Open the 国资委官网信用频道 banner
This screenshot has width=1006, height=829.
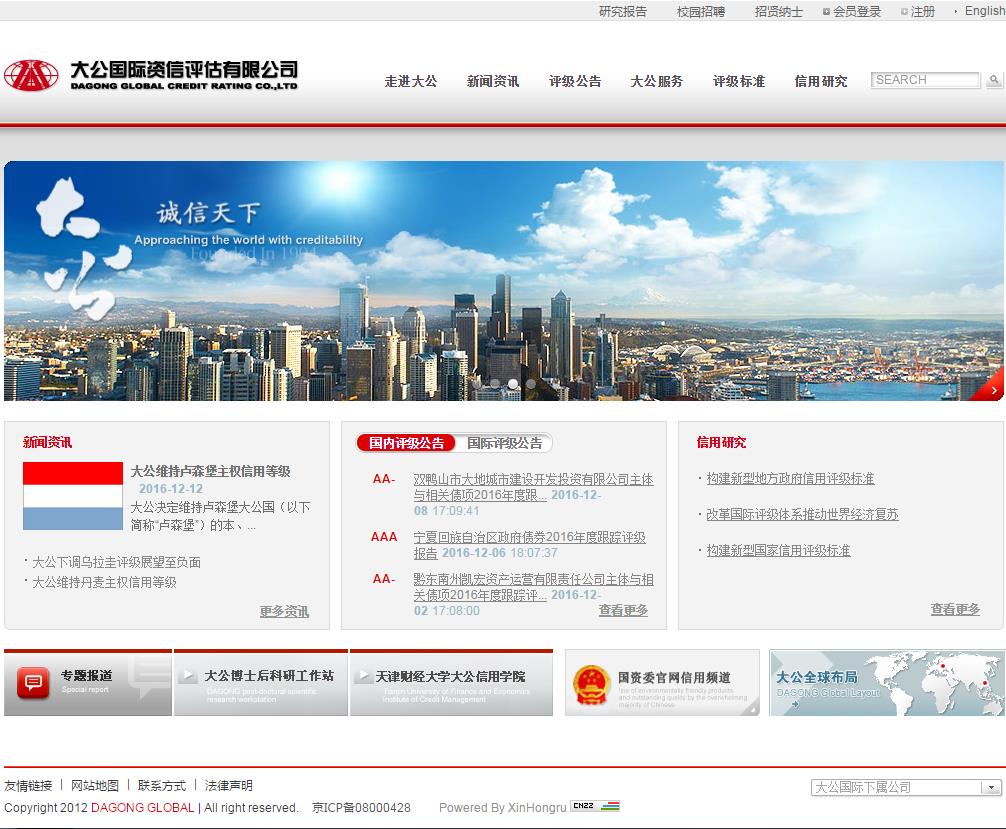tap(662, 683)
